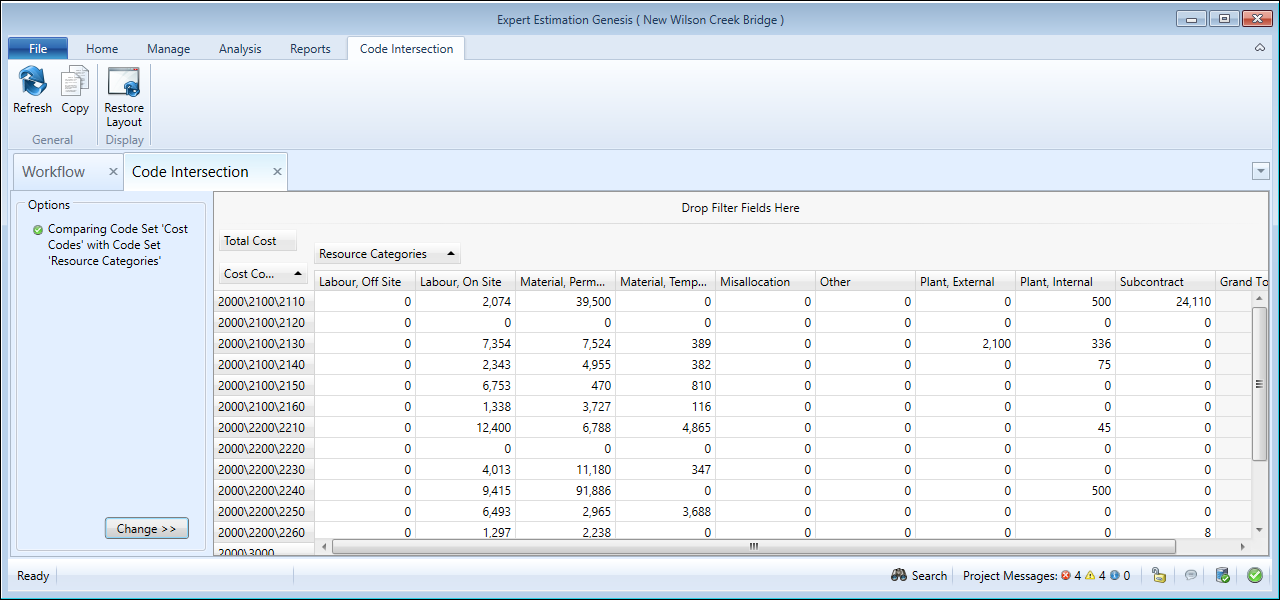
Task: Click the database check icon in the status bar
Action: point(1222,576)
